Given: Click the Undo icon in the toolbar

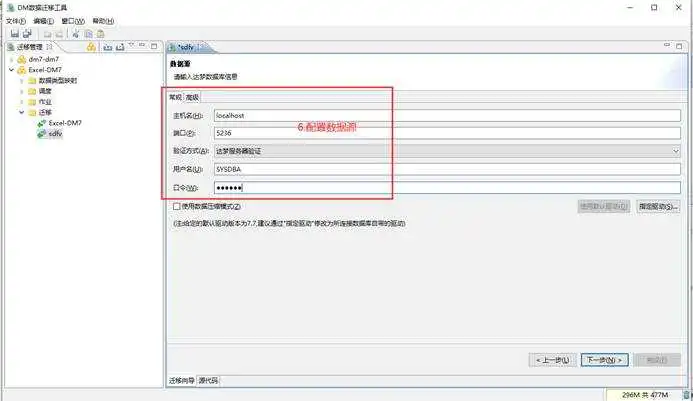Looking at the screenshot, I should coord(47,34).
